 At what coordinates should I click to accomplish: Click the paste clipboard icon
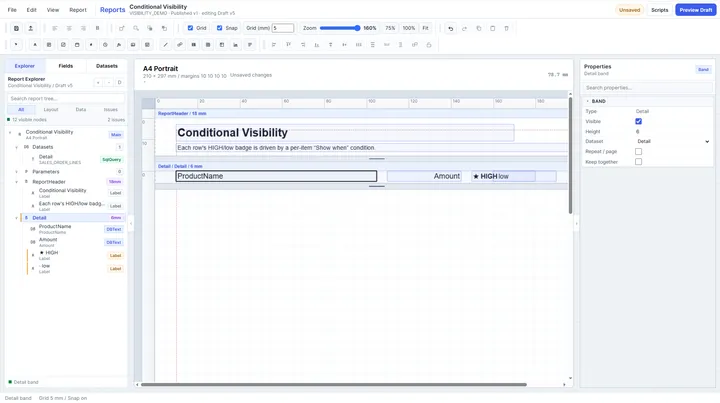pyautogui.click(x=492, y=28)
